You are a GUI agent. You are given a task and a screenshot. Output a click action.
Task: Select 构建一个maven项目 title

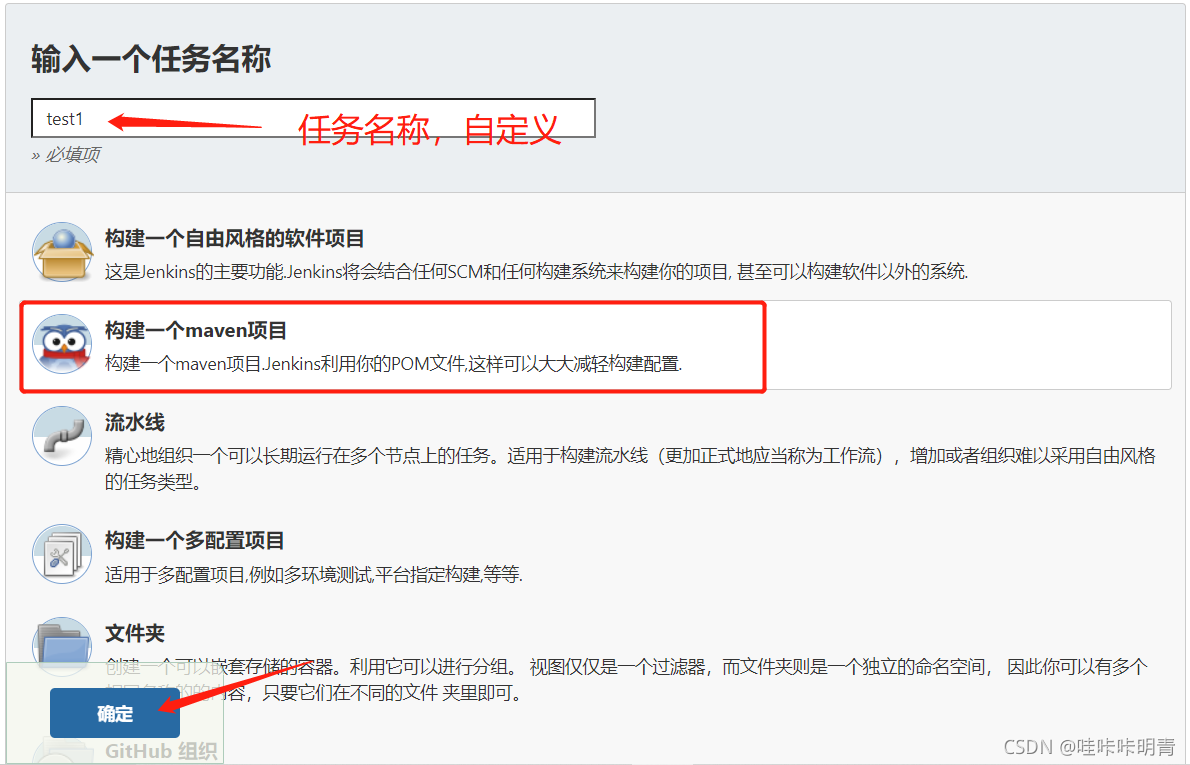point(196,331)
